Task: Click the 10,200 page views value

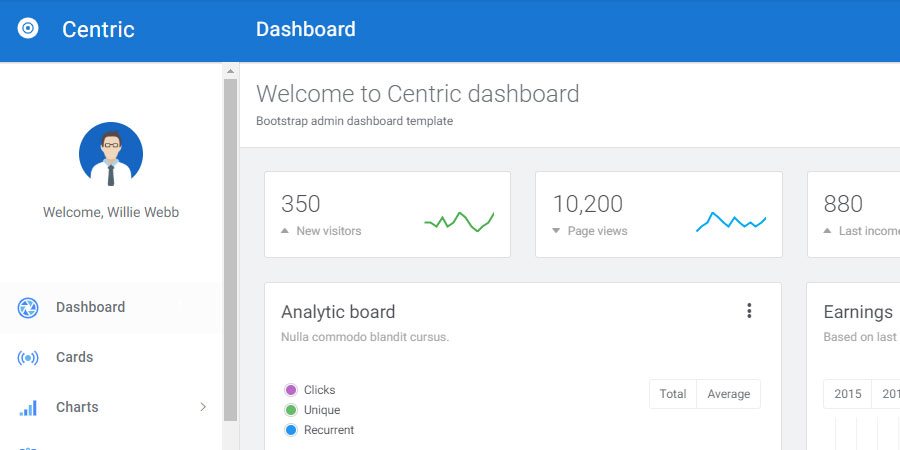Action: tap(587, 204)
